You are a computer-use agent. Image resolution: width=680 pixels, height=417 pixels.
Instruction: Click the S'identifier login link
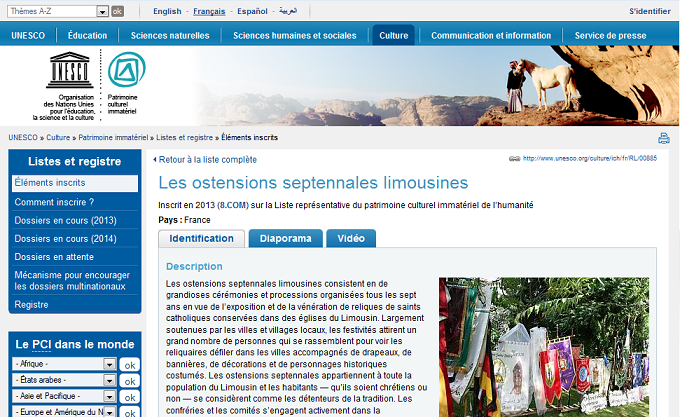[649, 12]
